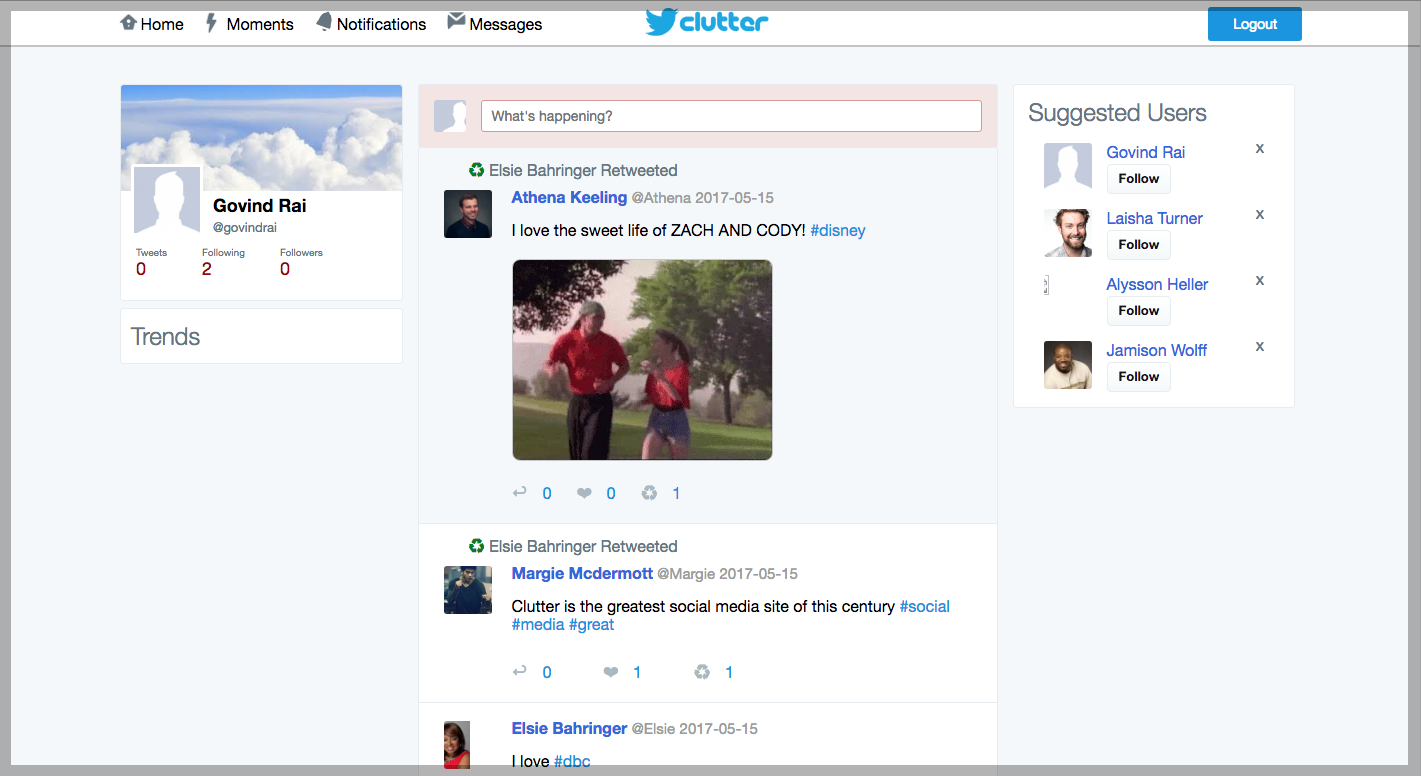Open the Home menu item
Screen dimensions: 1421x776
tap(162, 24)
